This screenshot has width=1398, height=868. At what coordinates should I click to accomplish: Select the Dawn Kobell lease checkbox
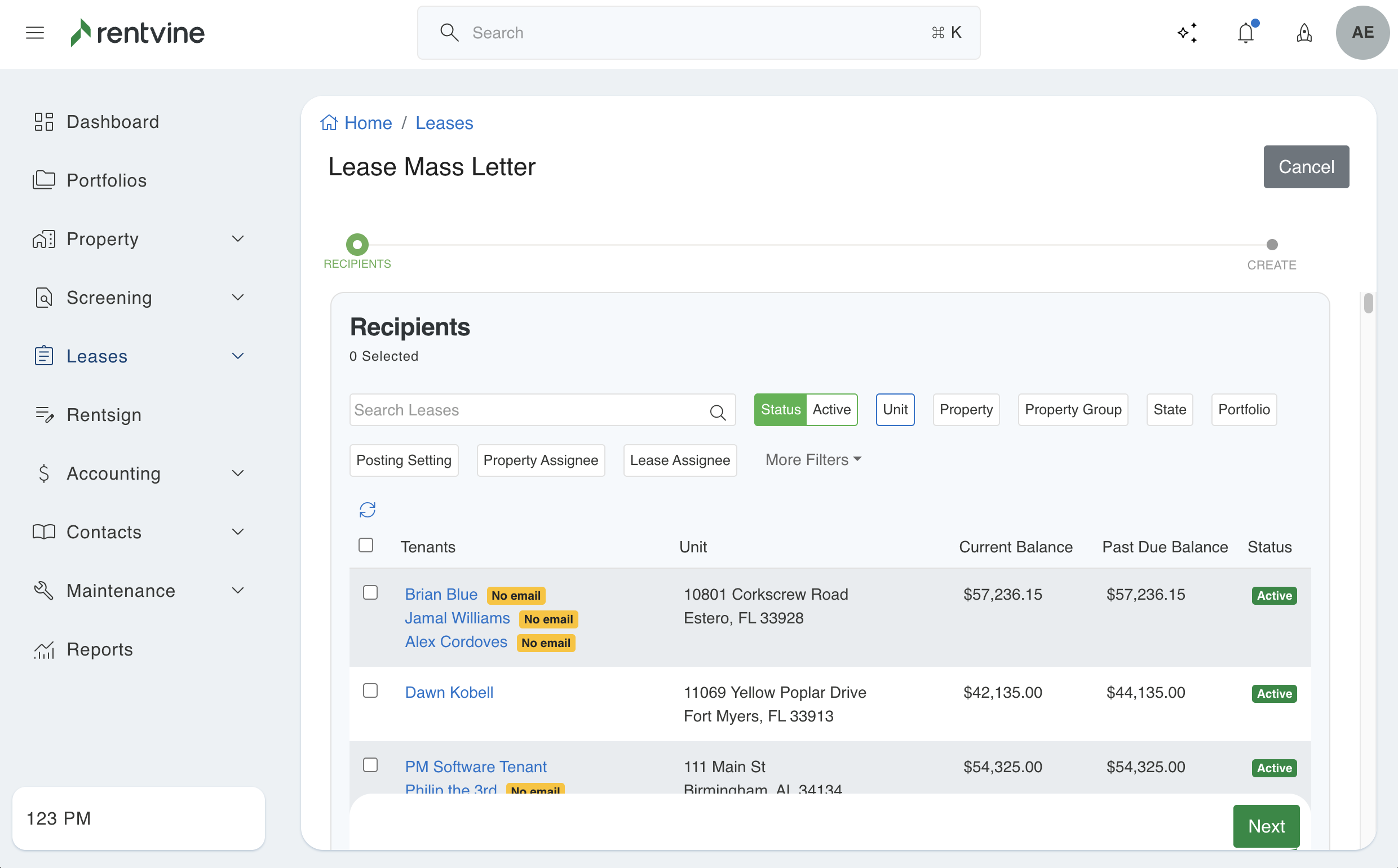pyautogui.click(x=370, y=690)
